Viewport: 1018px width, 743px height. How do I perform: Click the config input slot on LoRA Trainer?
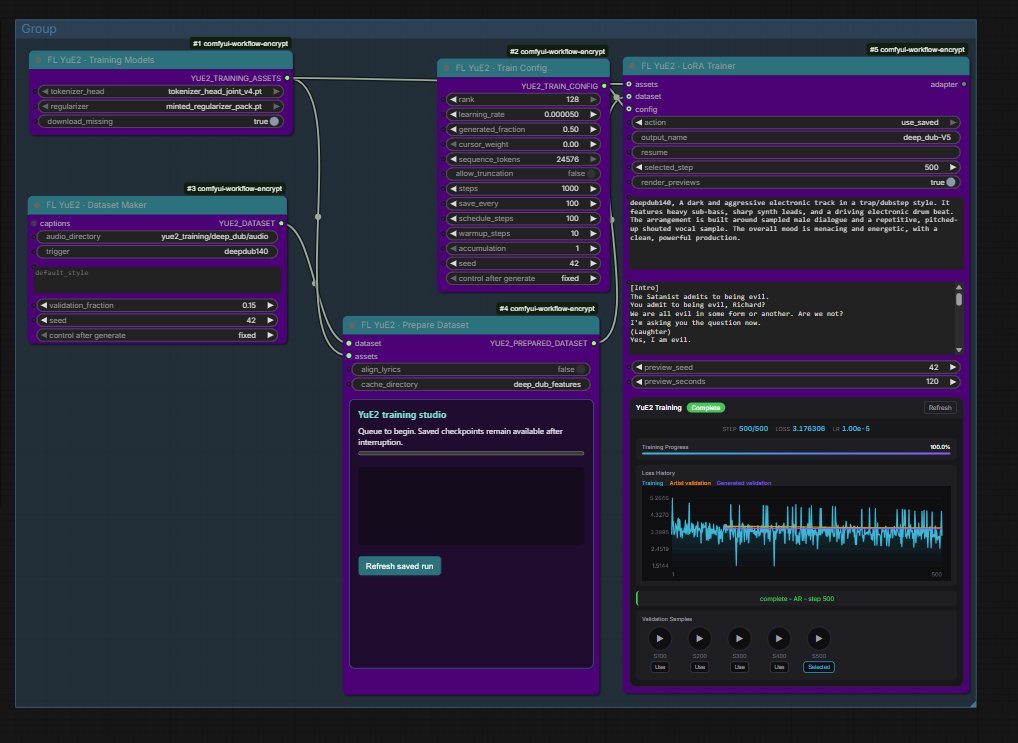628,108
